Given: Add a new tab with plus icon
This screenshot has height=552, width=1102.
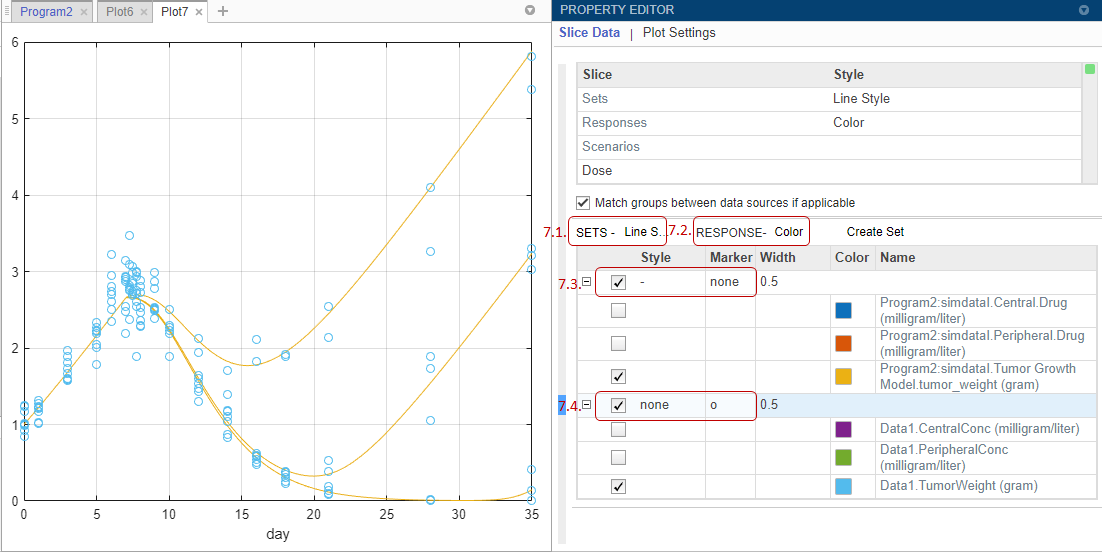Looking at the screenshot, I should (x=223, y=11).
